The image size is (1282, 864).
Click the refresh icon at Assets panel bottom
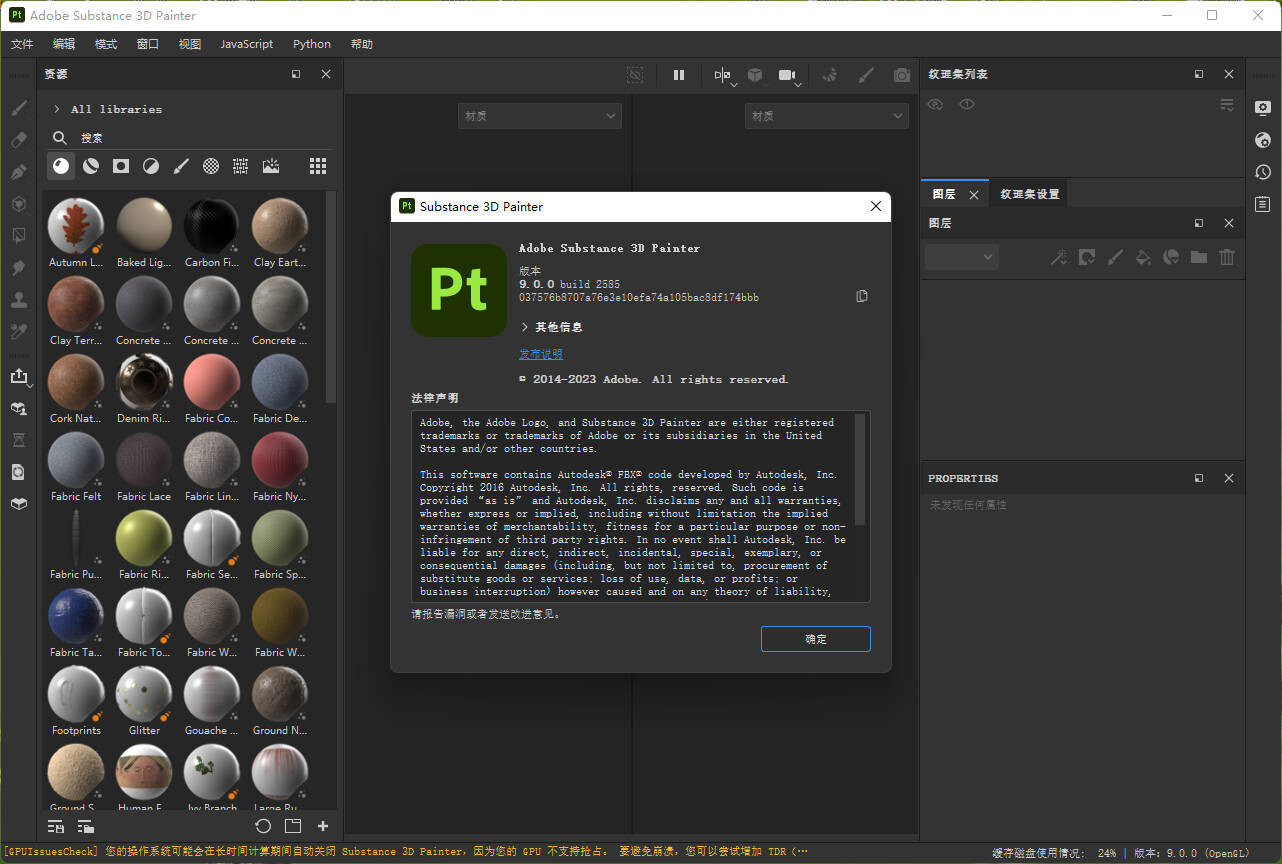(263, 826)
